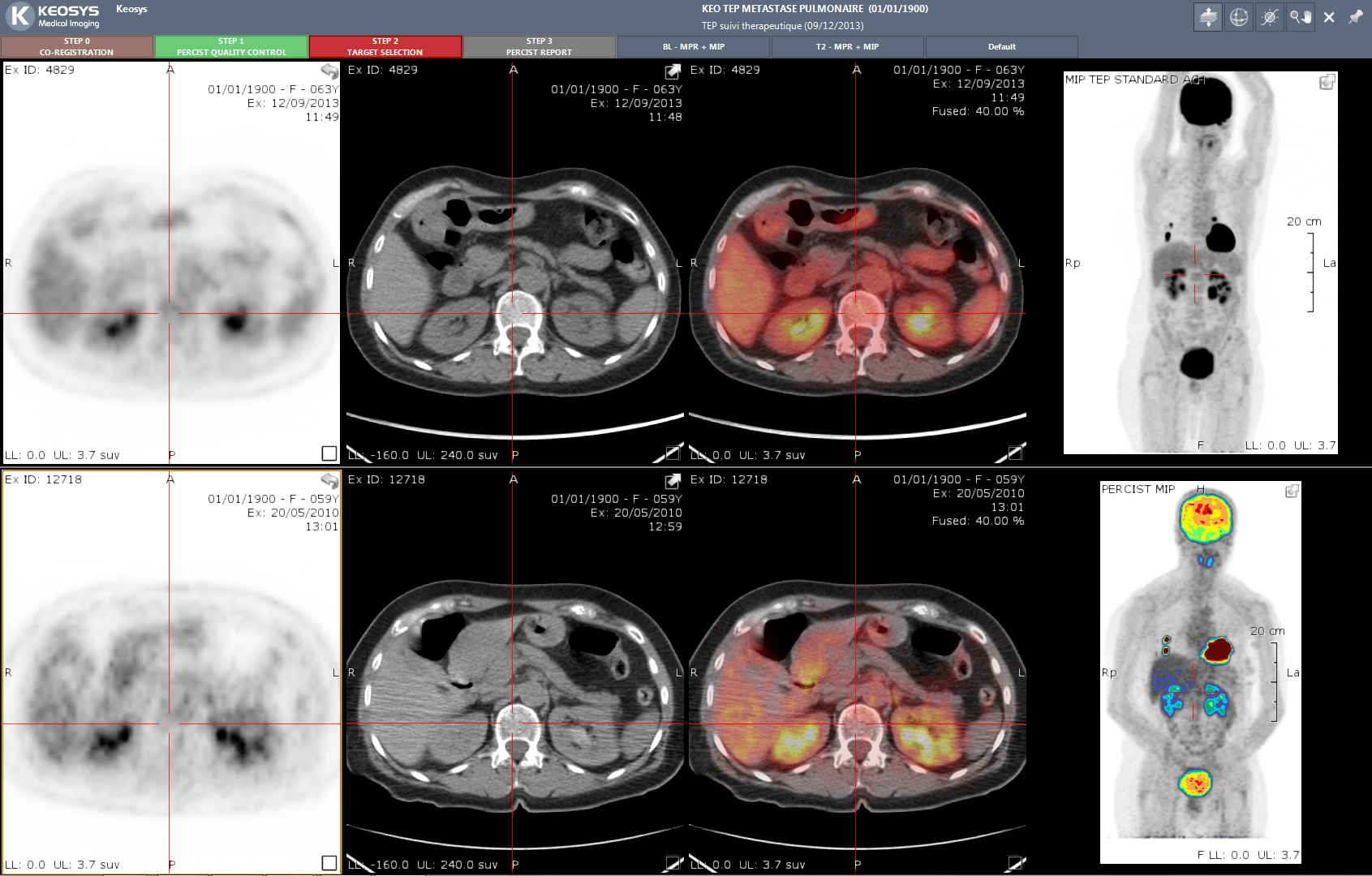This screenshot has height=876, width=1372.
Task: Click 'Ex ID: 4829' on the 2013 PET view
Action: coord(40,70)
